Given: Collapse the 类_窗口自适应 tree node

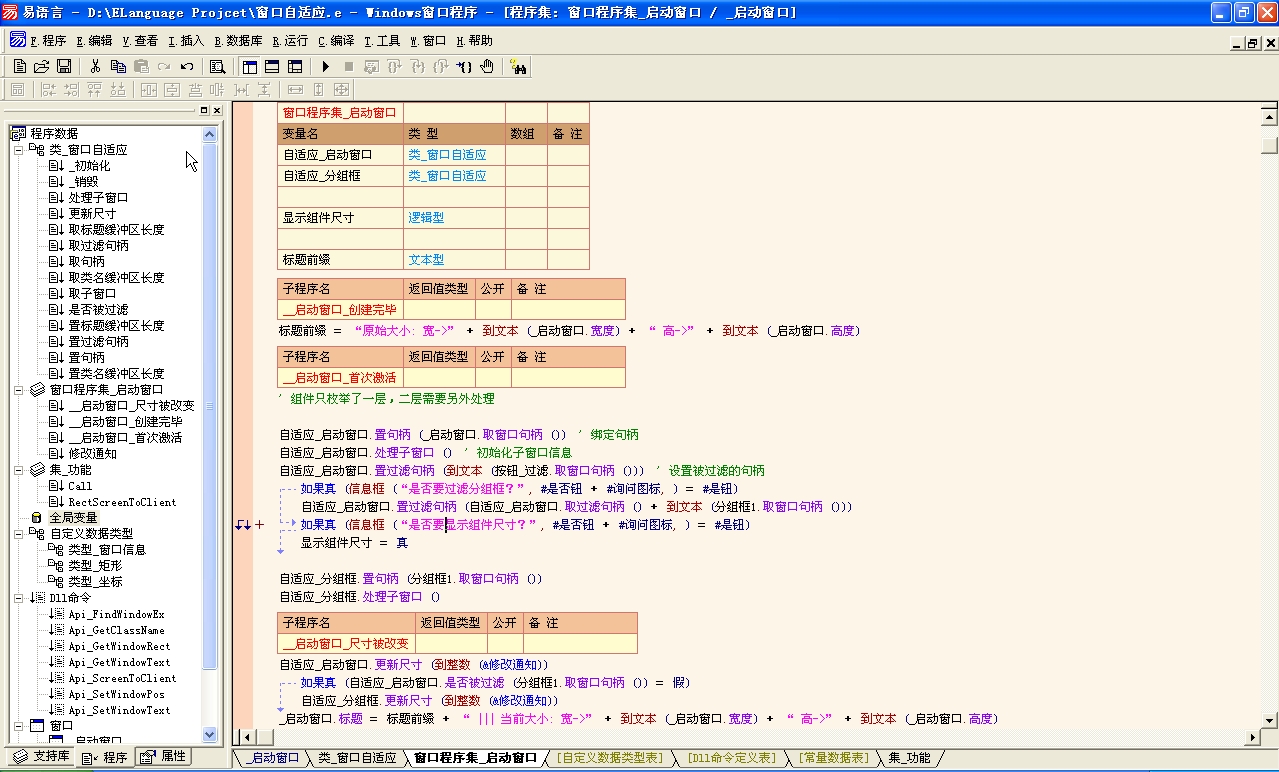Looking at the screenshot, I should (x=18, y=150).
